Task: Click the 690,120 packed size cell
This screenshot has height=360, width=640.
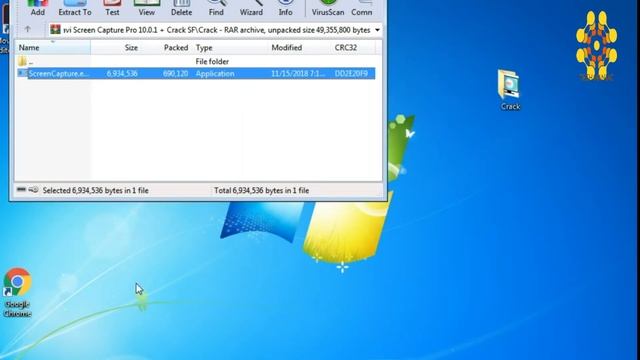Action: tap(176, 73)
